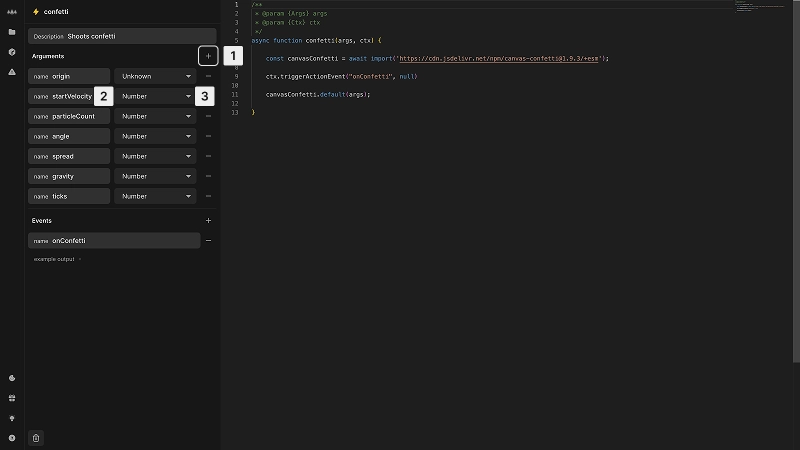Add a new event with plus button
The height and width of the screenshot is (450, 800).
pos(208,220)
